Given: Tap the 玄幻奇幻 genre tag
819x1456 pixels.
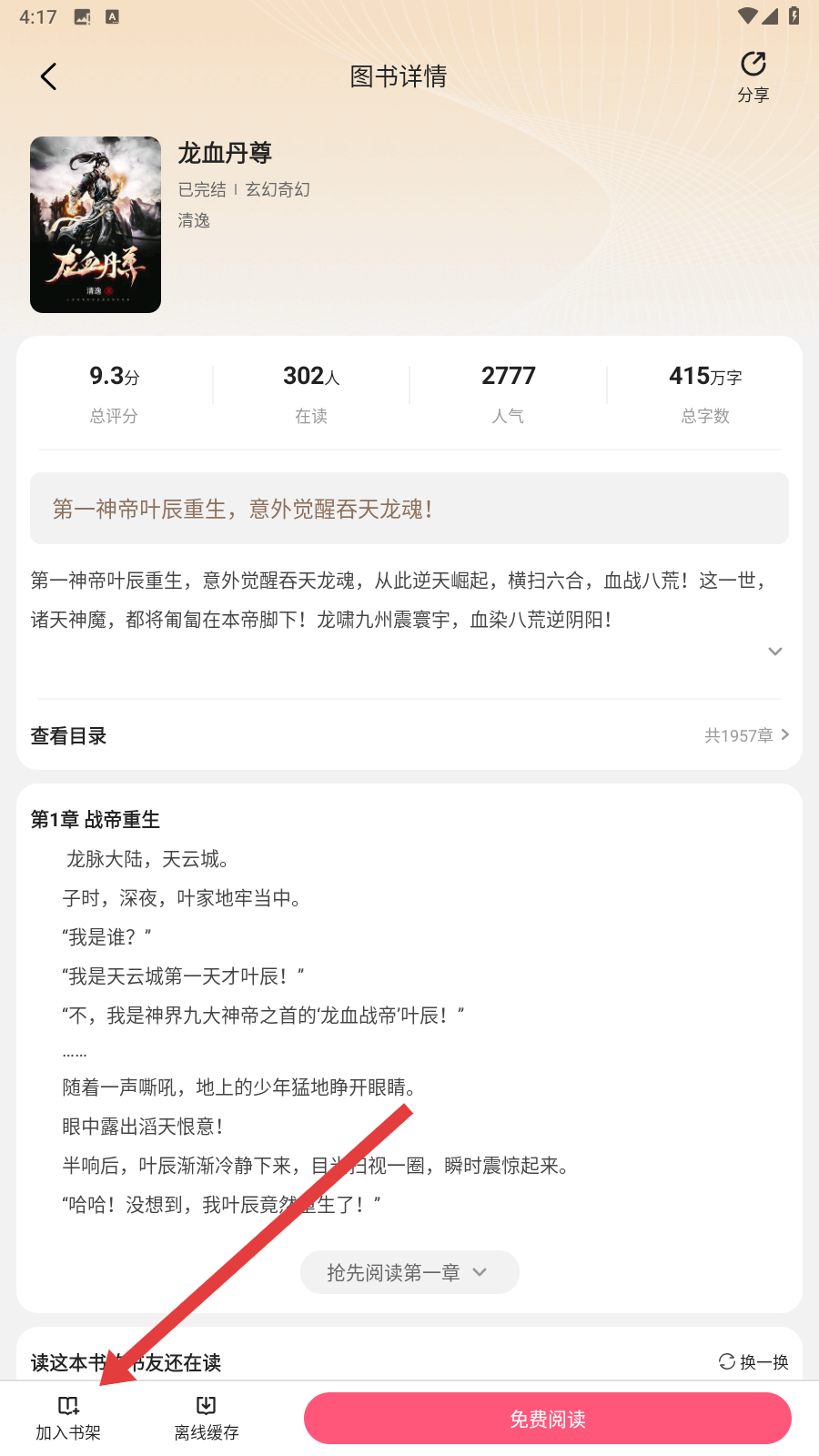Looking at the screenshot, I should click(278, 189).
